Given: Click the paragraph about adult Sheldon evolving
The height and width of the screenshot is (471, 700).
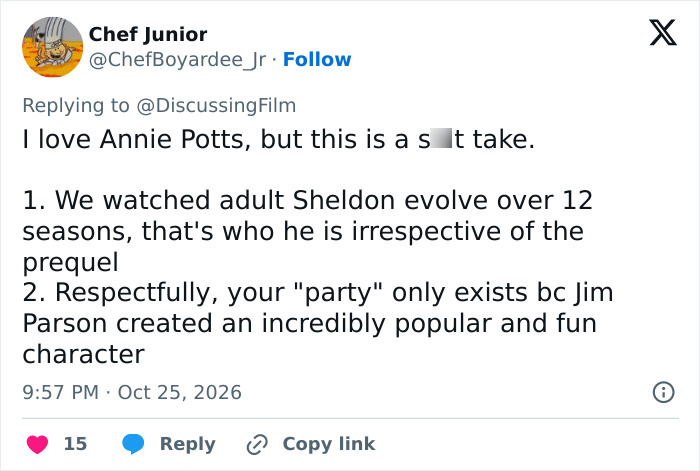Looking at the screenshot, I should click(308, 231).
